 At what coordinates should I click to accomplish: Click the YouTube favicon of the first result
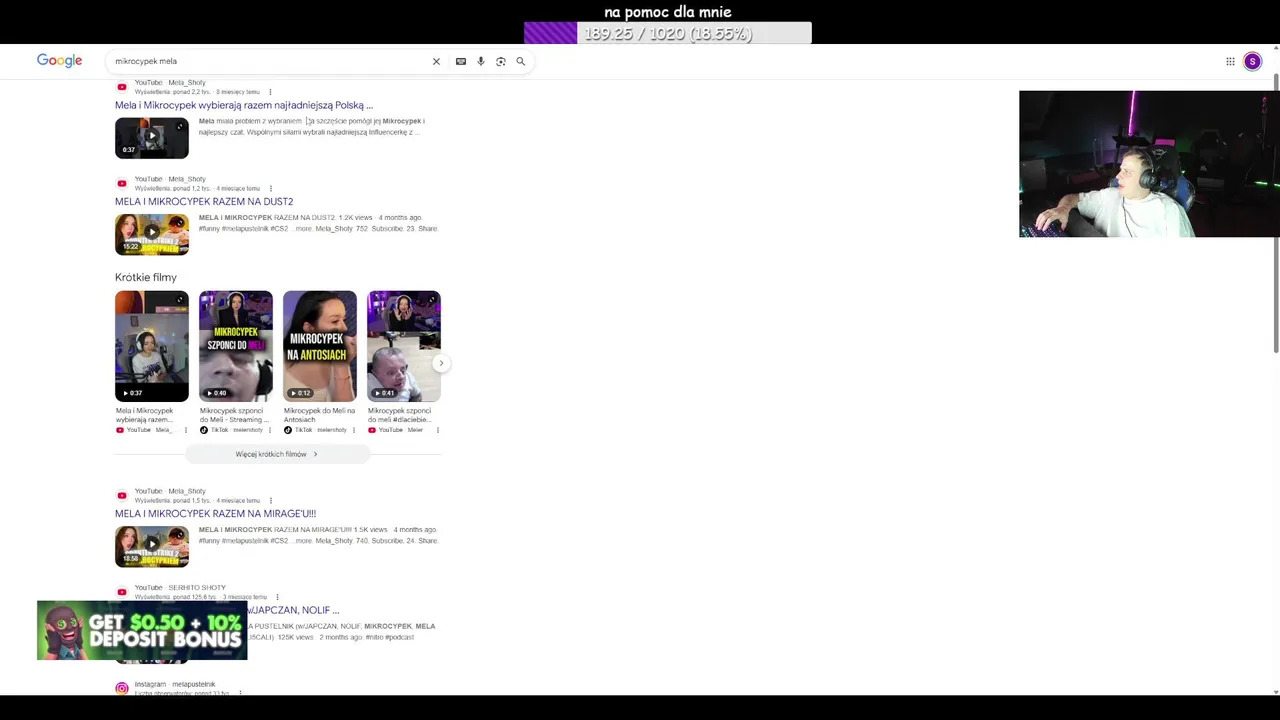tap(122, 87)
